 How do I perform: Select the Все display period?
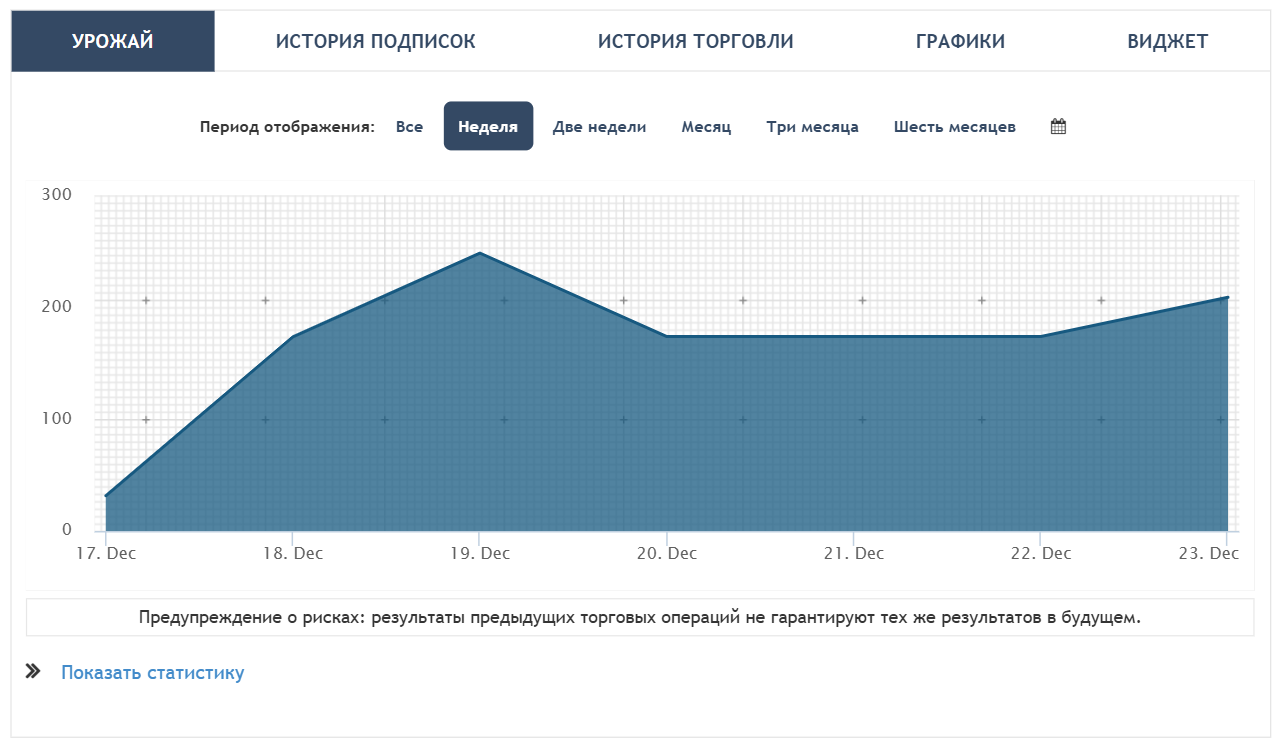(409, 127)
